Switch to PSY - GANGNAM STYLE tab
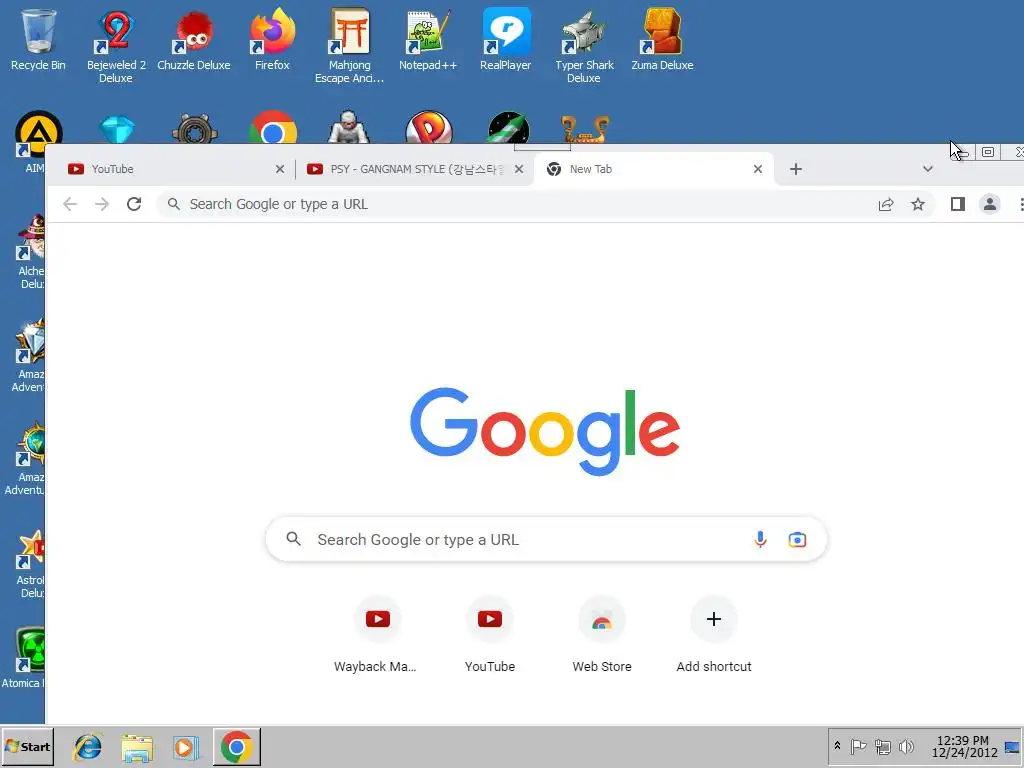Viewport: 1024px width, 768px height. pyautogui.click(x=415, y=169)
